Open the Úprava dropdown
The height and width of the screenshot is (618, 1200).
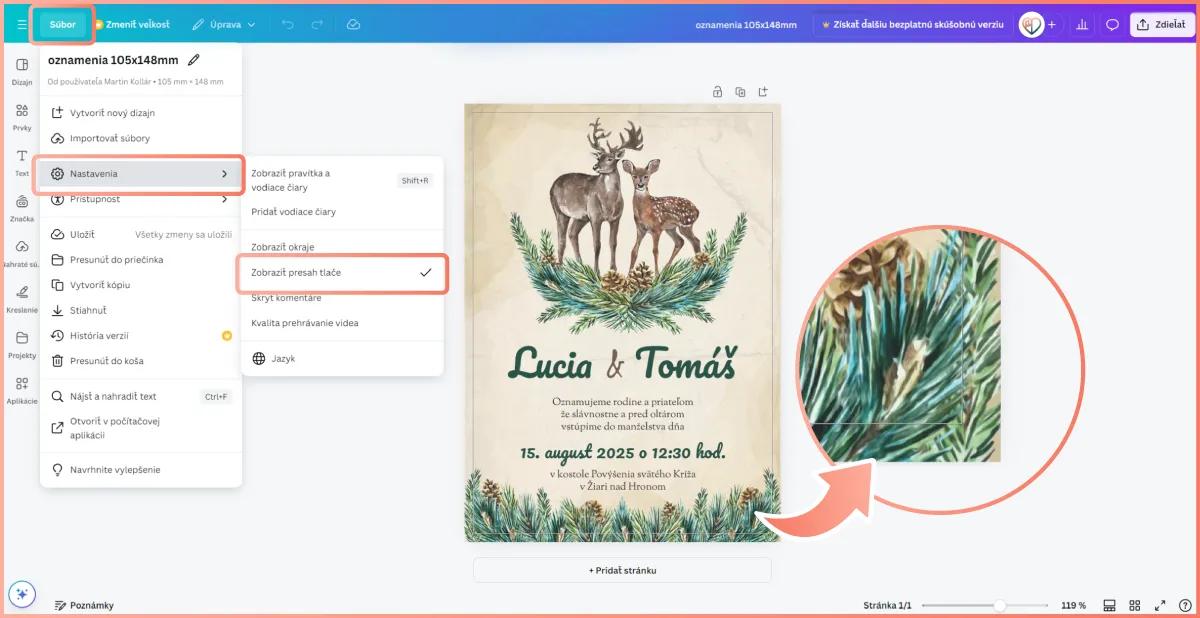(x=224, y=24)
